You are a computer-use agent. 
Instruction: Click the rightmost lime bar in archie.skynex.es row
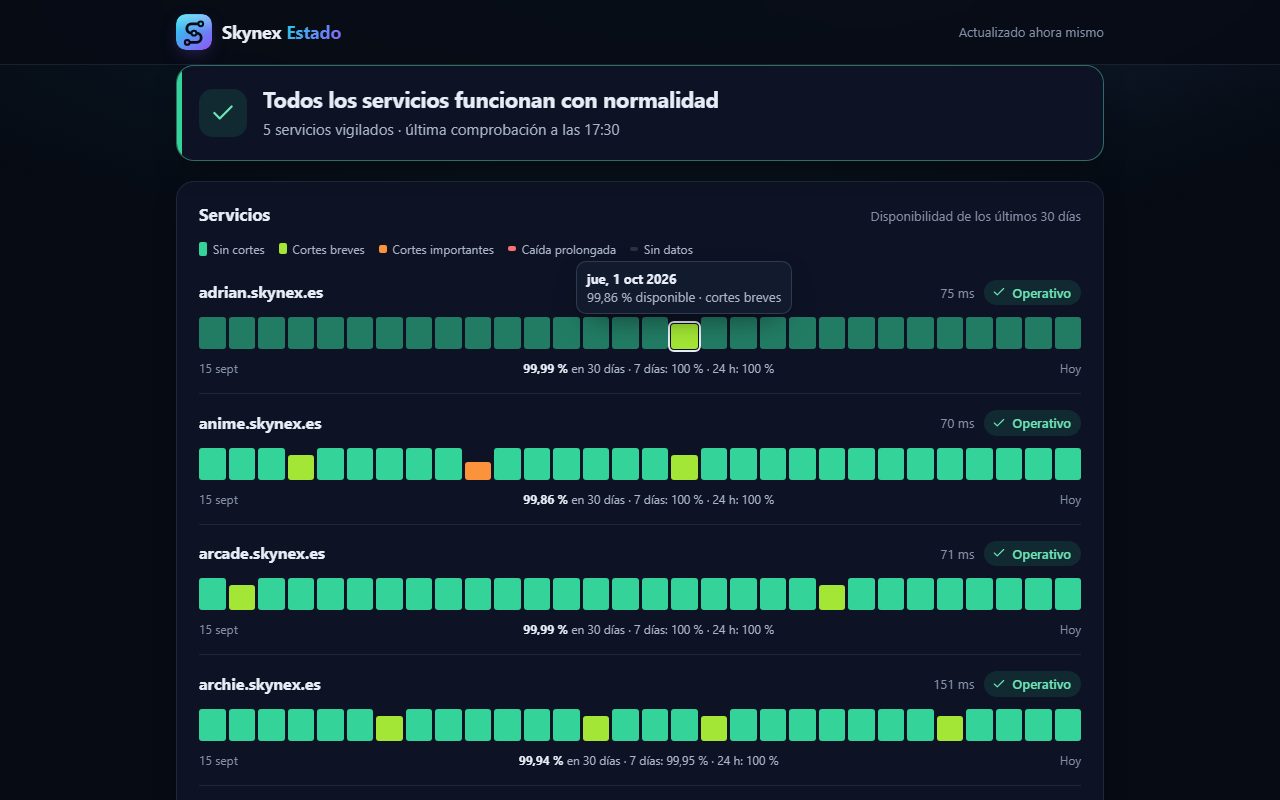click(950, 728)
